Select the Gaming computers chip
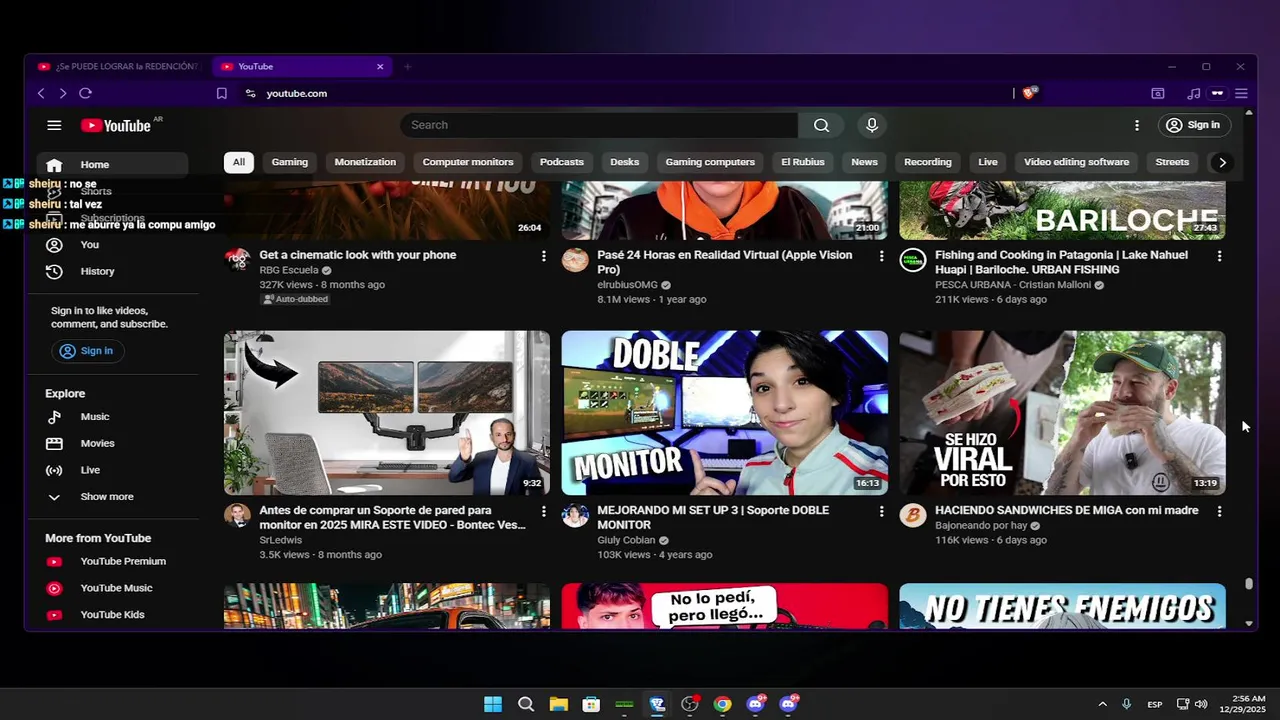The width and height of the screenshot is (1280, 720). coord(710,162)
